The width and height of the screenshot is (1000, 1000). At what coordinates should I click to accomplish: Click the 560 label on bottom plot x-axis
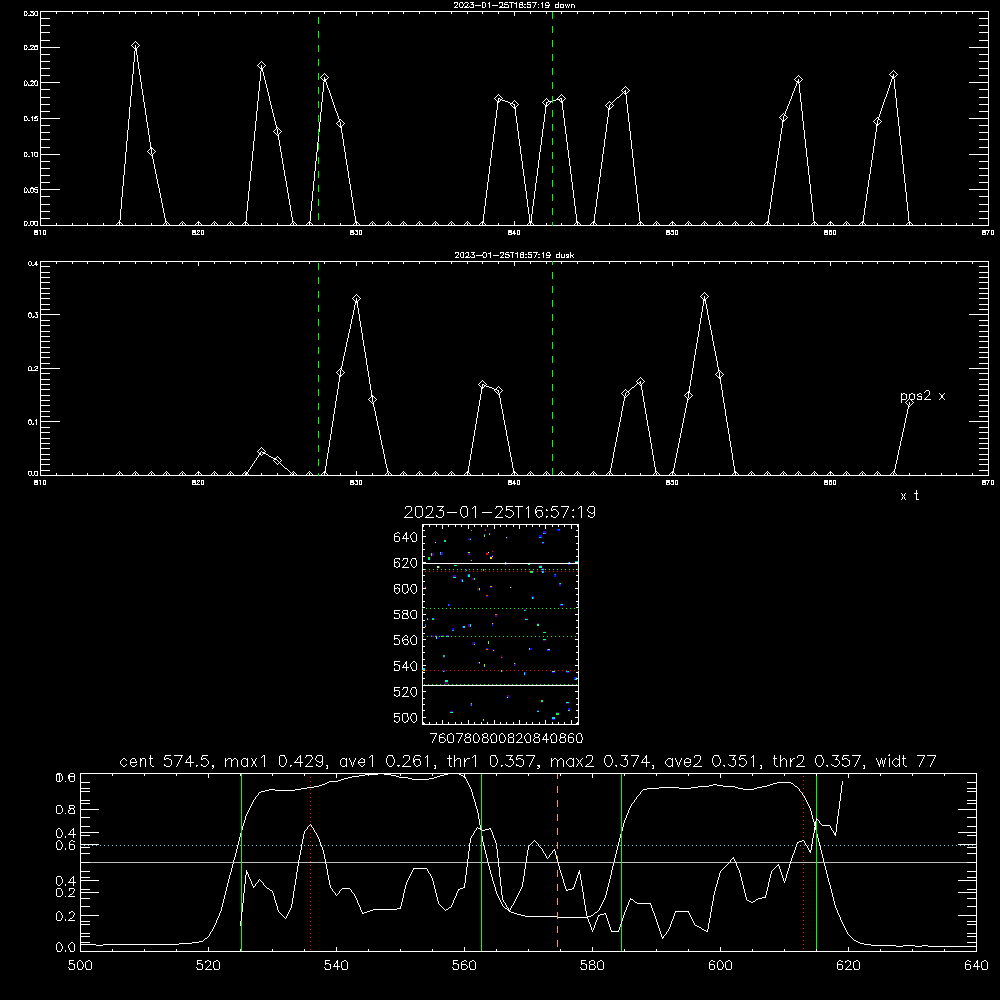pos(464,965)
